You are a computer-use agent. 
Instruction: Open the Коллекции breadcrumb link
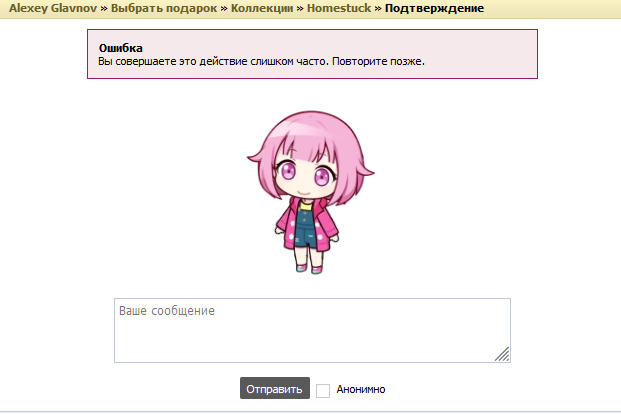(262, 8)
